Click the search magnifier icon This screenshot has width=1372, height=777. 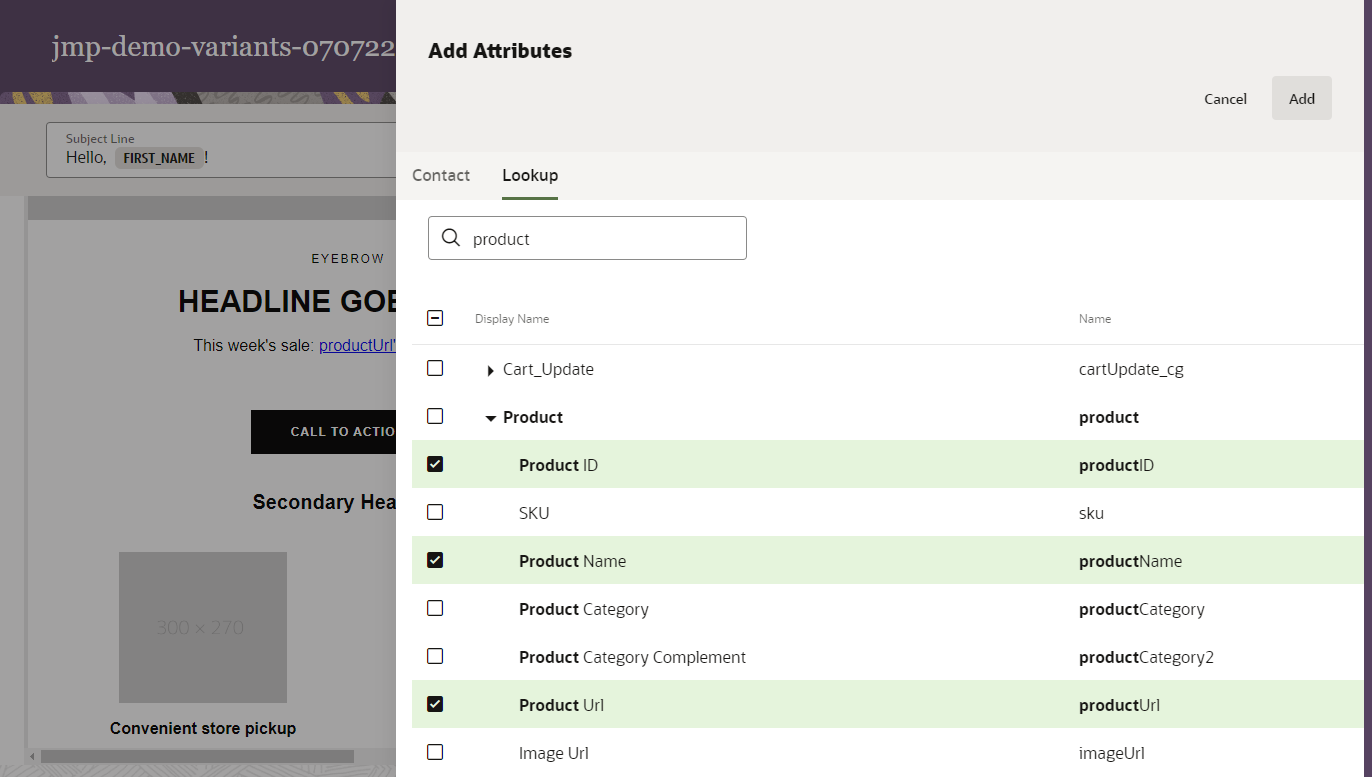coord(451,238)
